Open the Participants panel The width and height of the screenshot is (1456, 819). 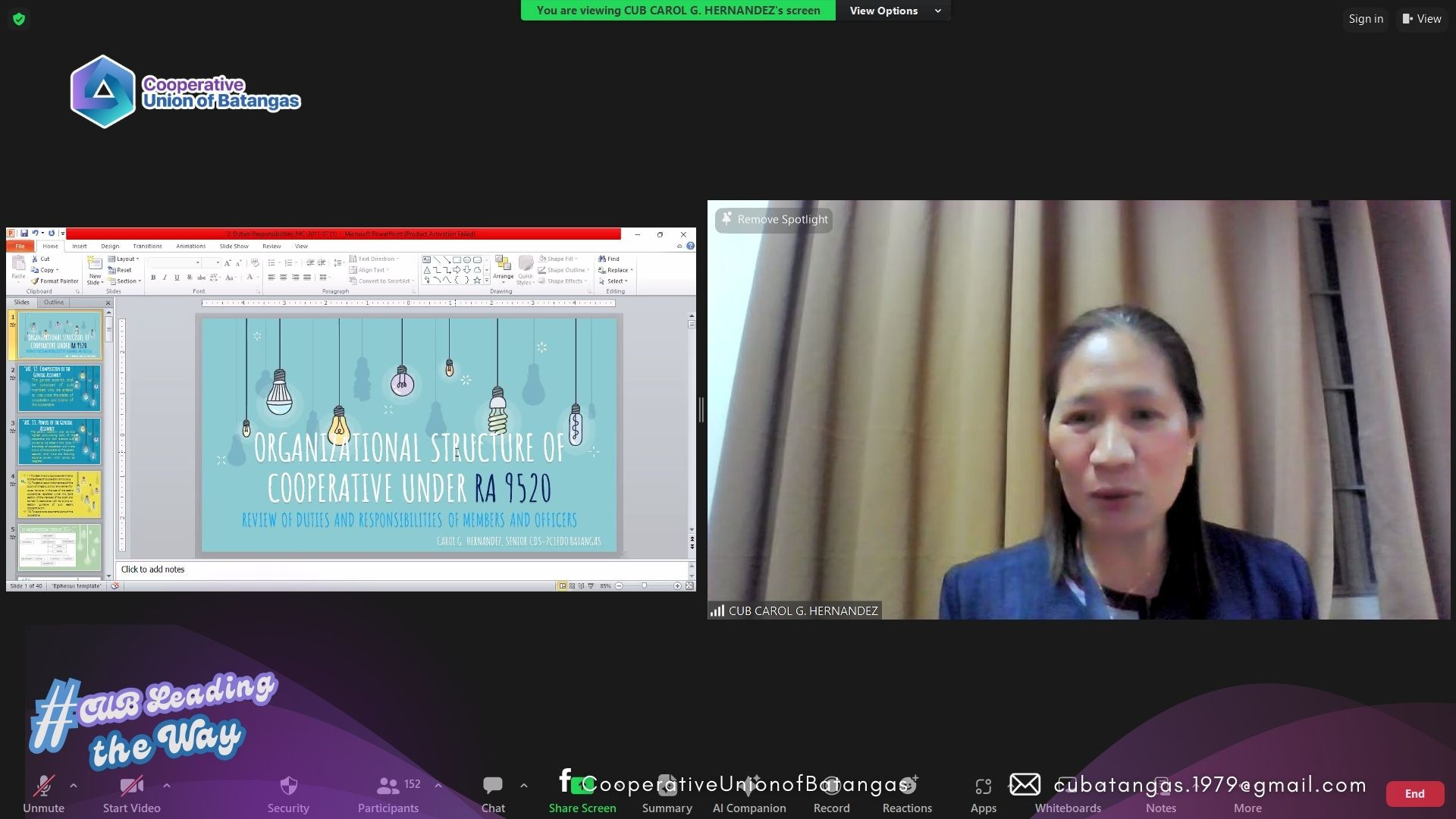(x=388, y=793)
